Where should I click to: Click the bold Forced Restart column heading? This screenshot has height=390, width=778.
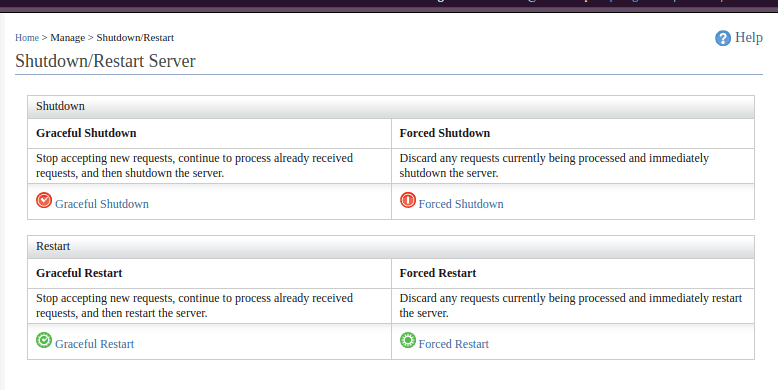click(438, 273)
